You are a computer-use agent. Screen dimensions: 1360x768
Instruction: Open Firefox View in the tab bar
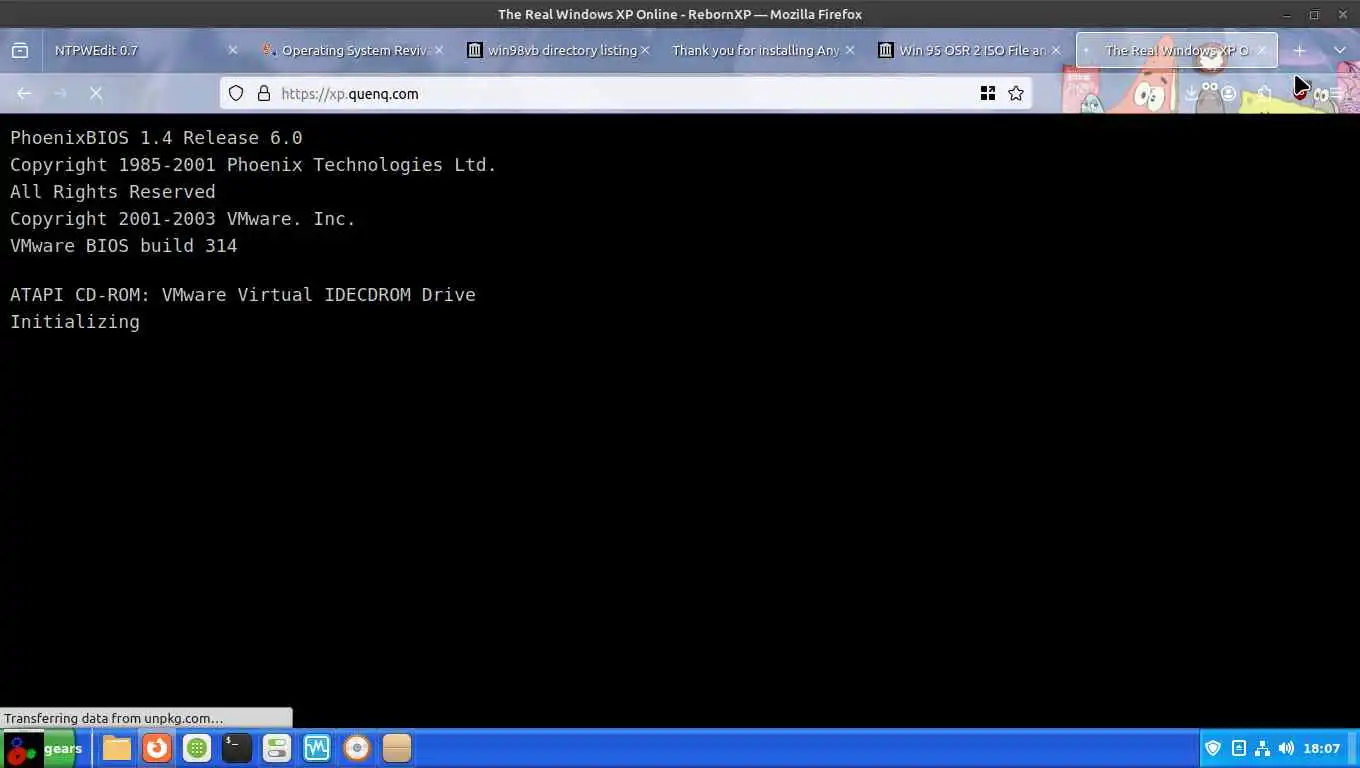20,50
